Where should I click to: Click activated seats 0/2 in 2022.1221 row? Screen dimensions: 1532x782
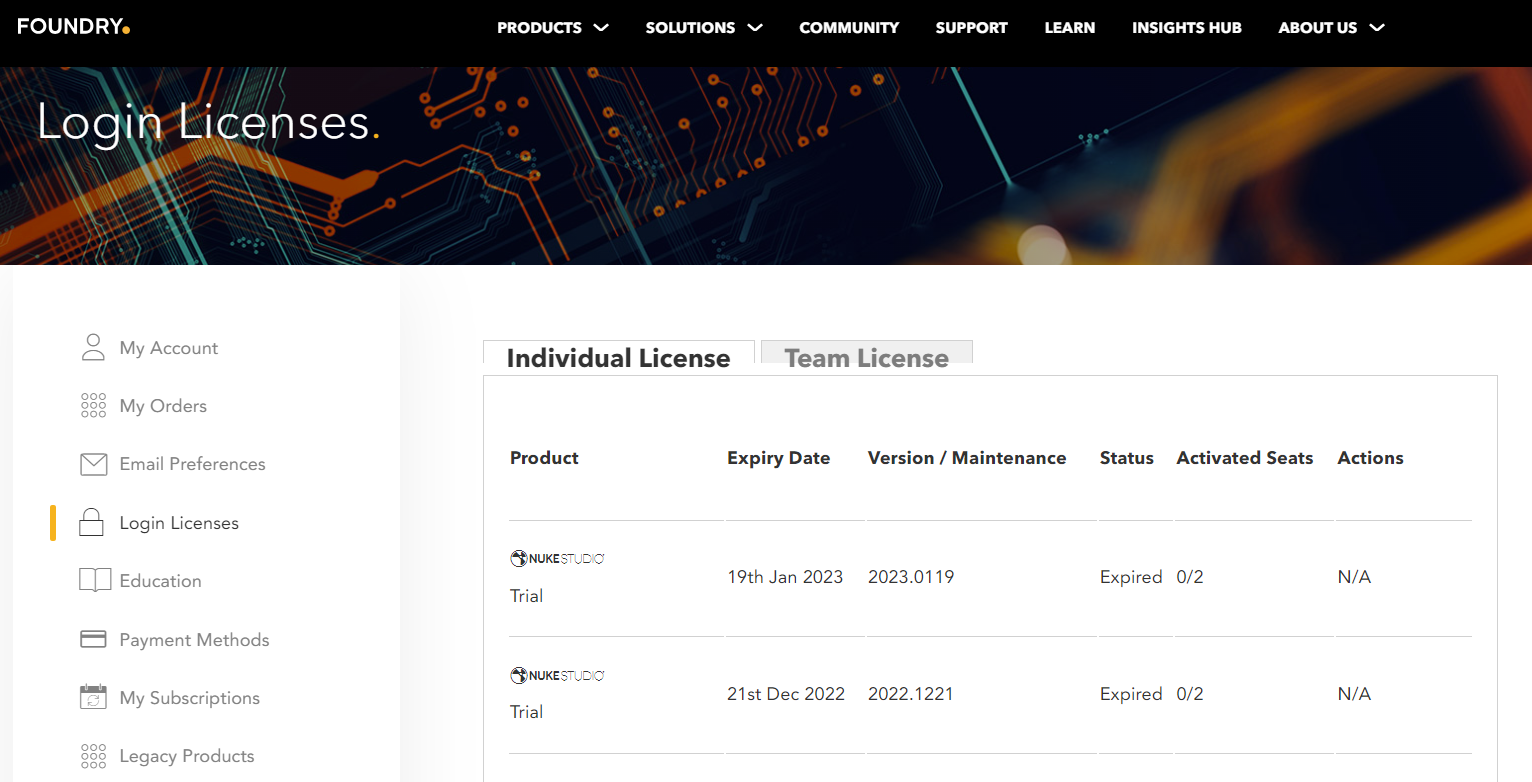(x=1190, y=694)
